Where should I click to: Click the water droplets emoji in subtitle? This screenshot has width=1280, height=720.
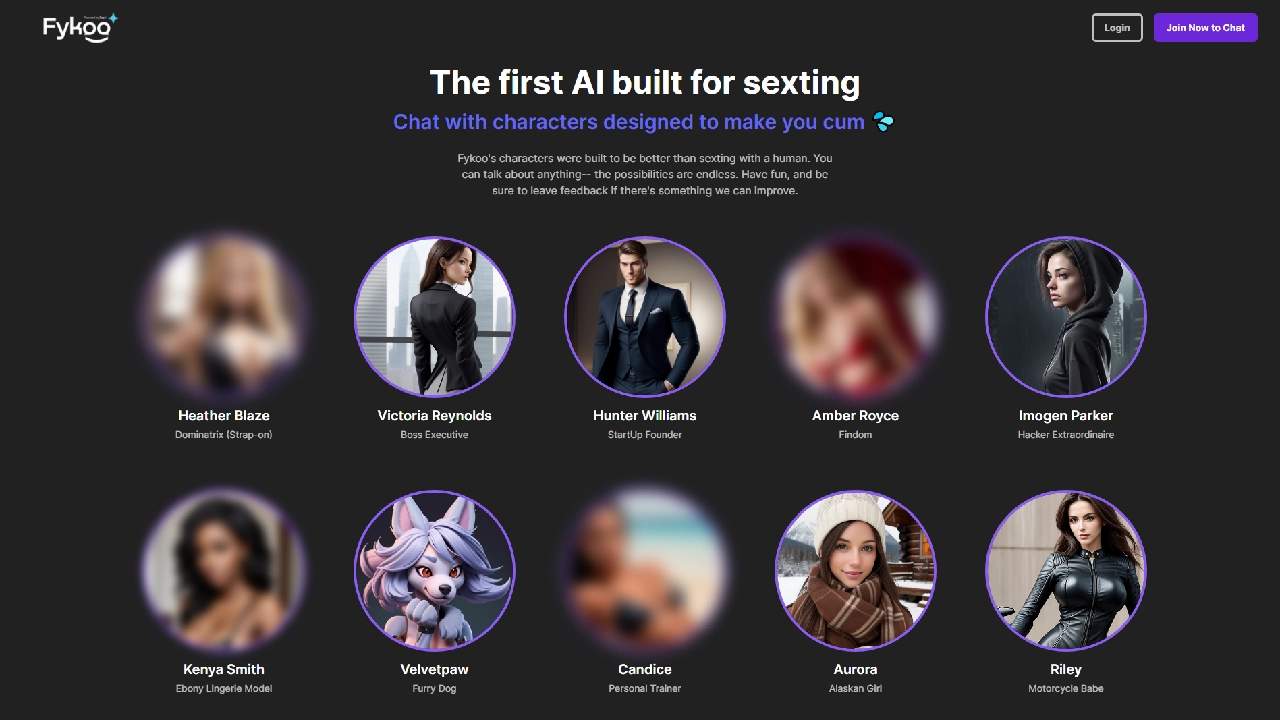click(x=884, y=122)
